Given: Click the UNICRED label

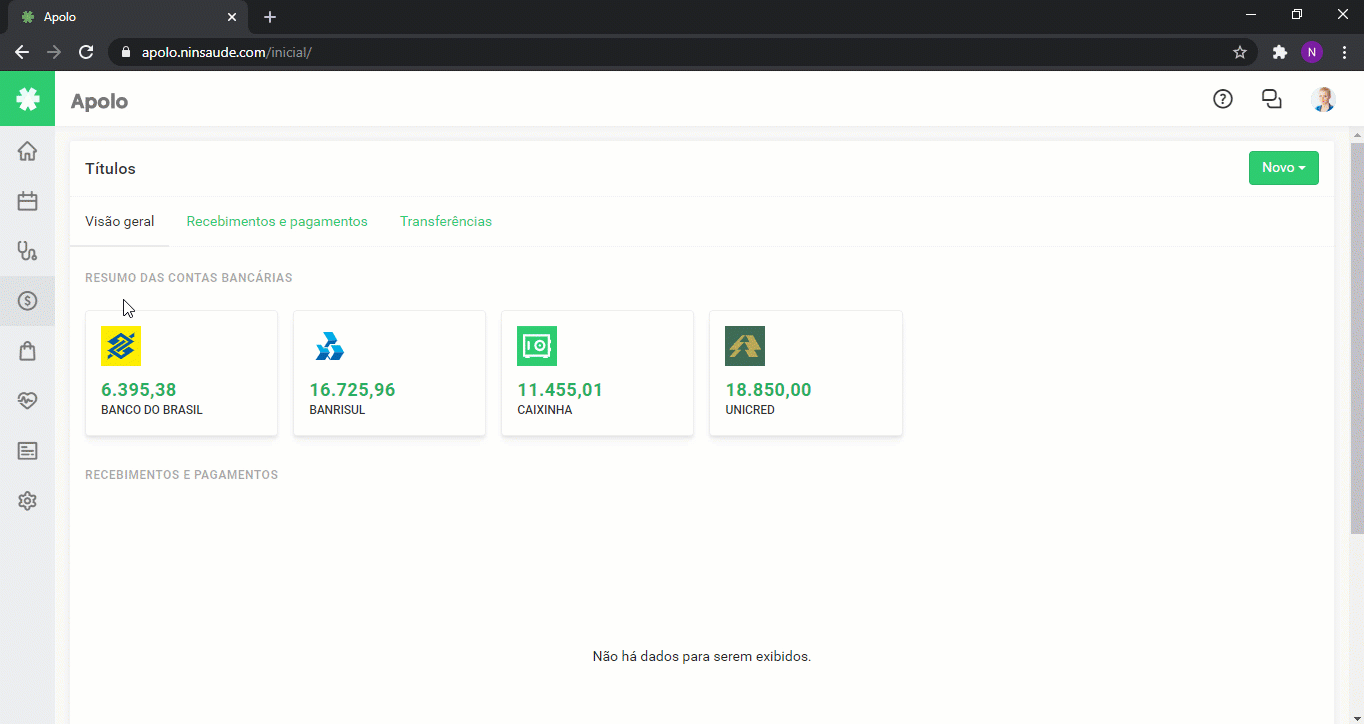Looking at the screenshot, I should click(x=750, y=410).
